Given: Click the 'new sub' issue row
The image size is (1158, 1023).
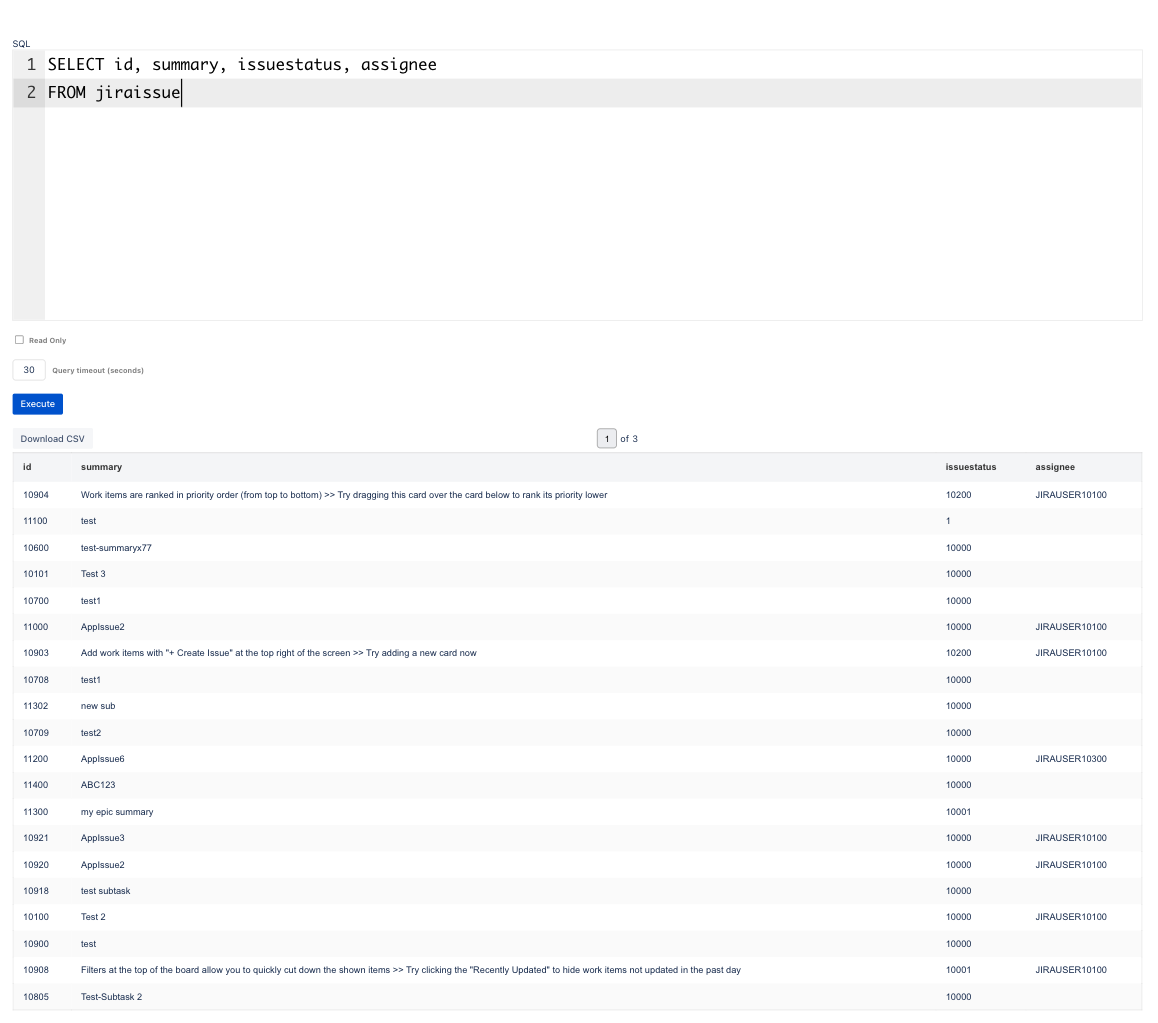Looking at the screenshot, I should coord(98,706).
